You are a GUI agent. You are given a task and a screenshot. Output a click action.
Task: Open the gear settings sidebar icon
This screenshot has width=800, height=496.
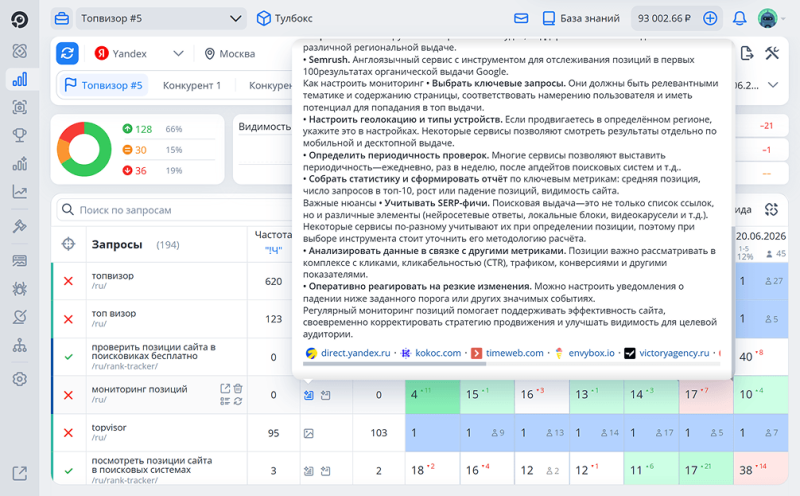point(19,379)
